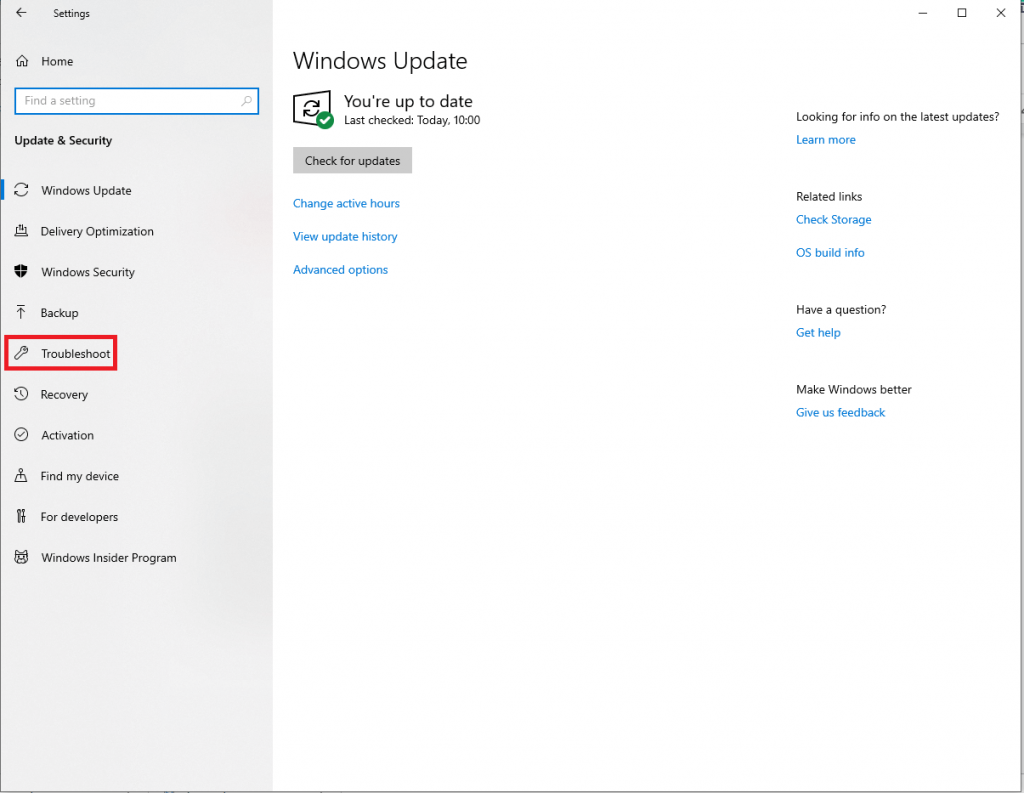Click the back arrow in Settings
The width and height of the screenshot is (1024, 793).
click(21, 12)
